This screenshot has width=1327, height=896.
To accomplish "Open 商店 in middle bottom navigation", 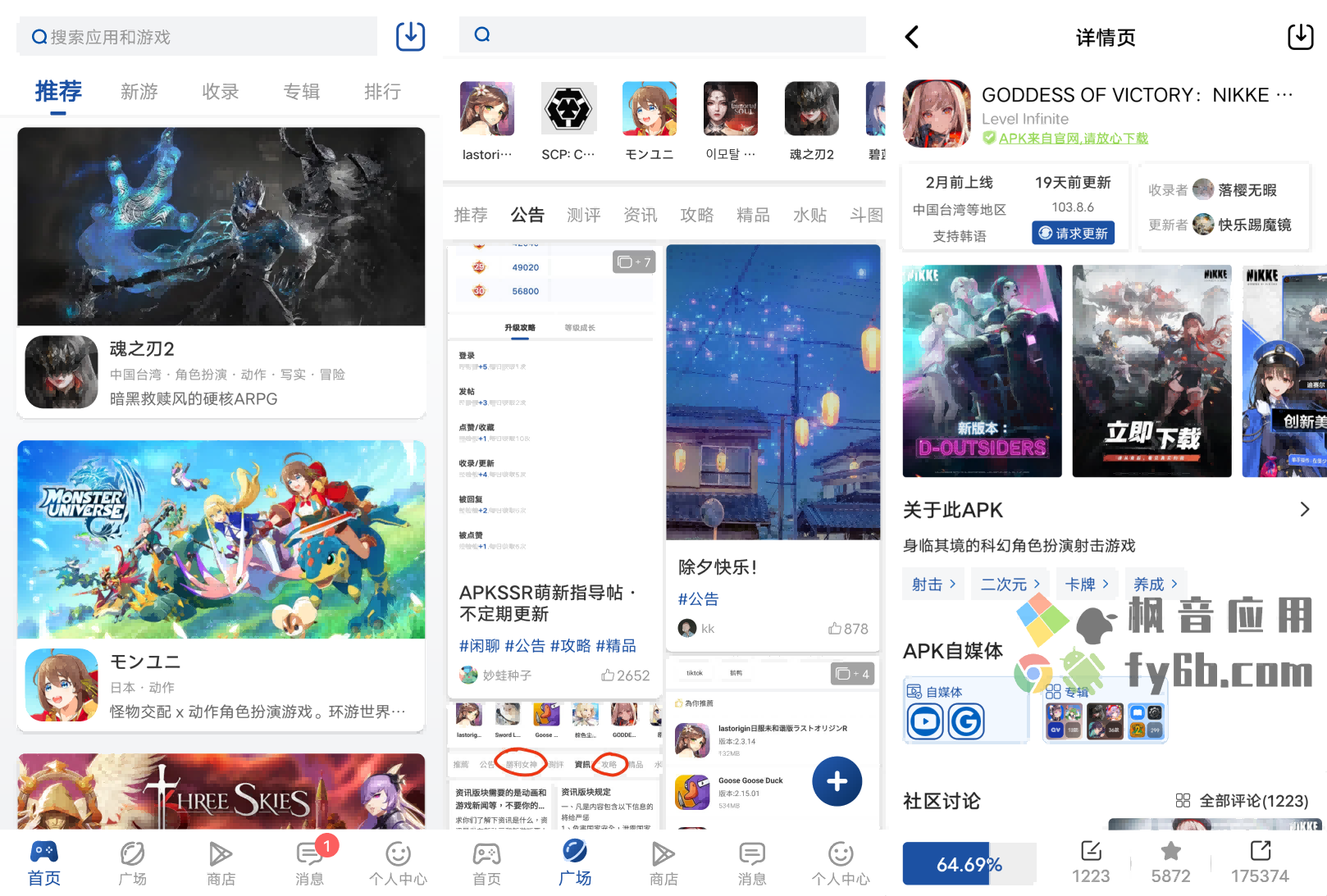I will pos(663,863).
